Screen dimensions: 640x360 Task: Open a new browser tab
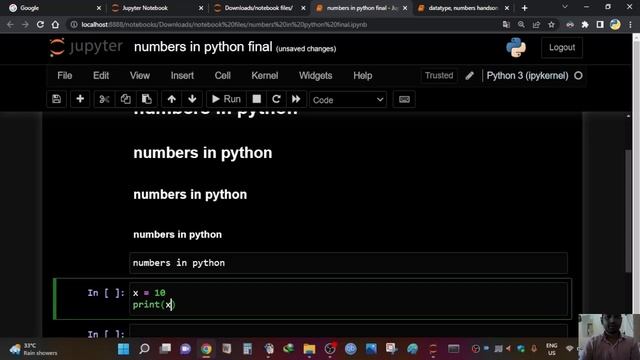(524, 8)
